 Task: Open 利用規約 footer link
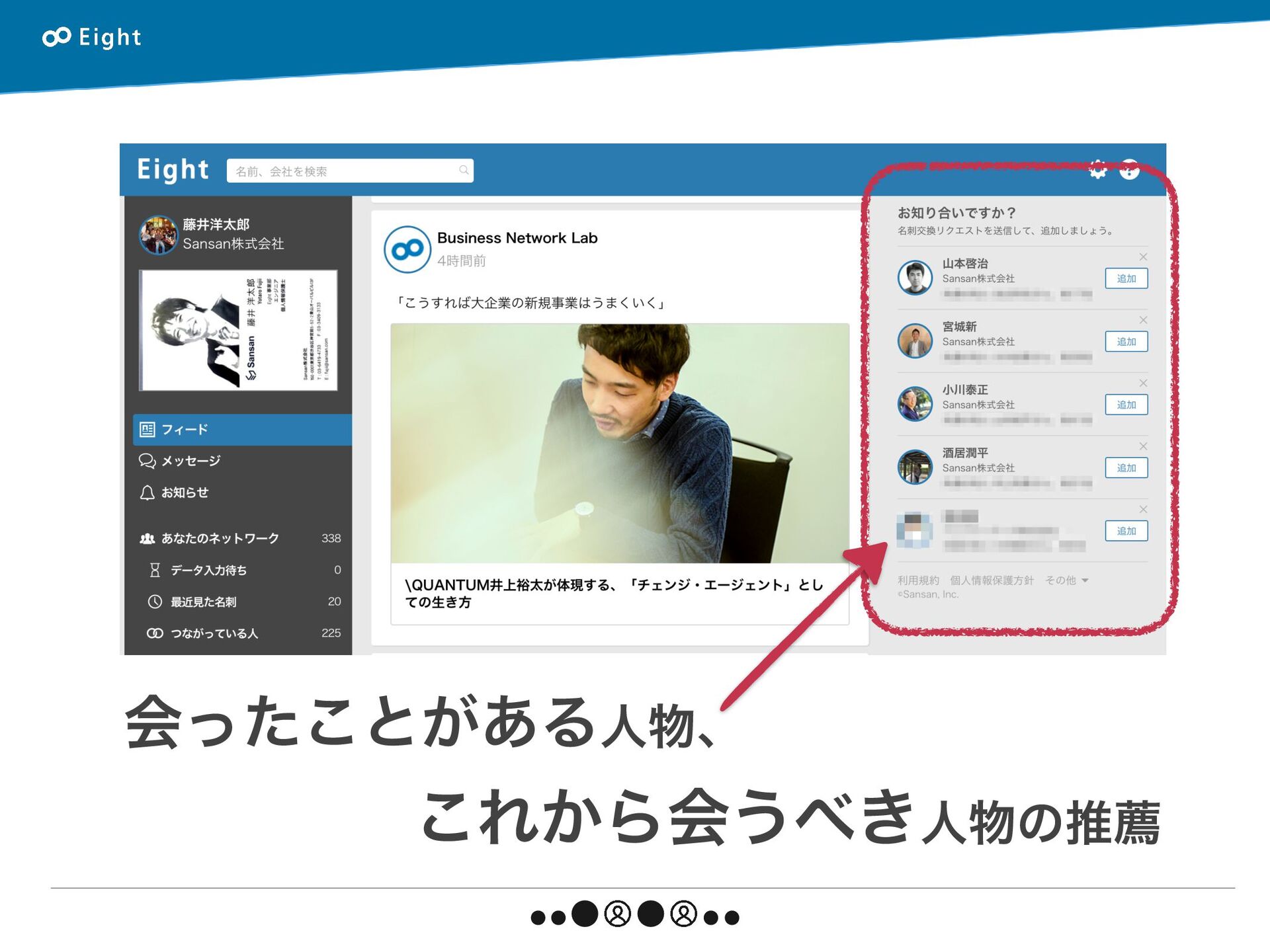click(918, 580)
